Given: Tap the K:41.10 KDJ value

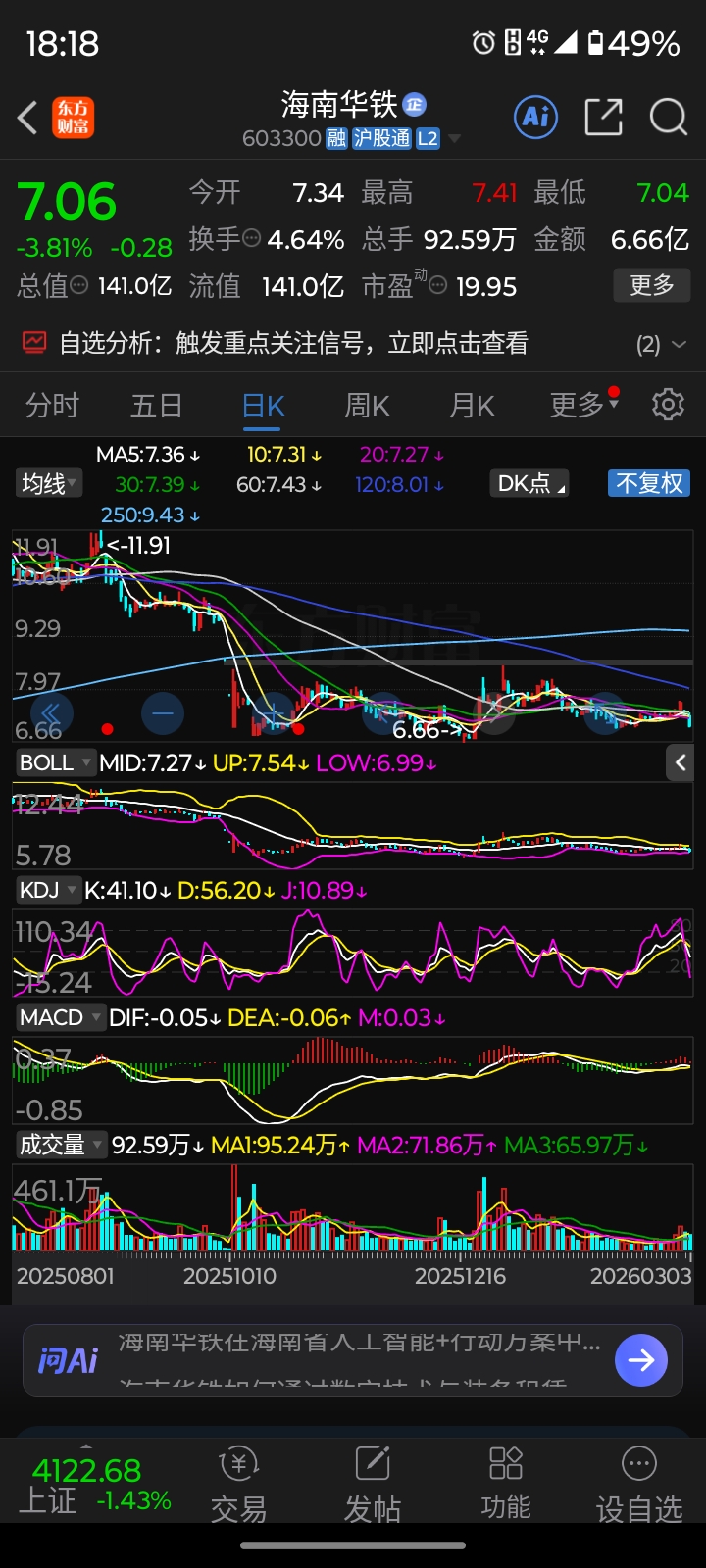Looking at the screenshot, I should [127, 890].
